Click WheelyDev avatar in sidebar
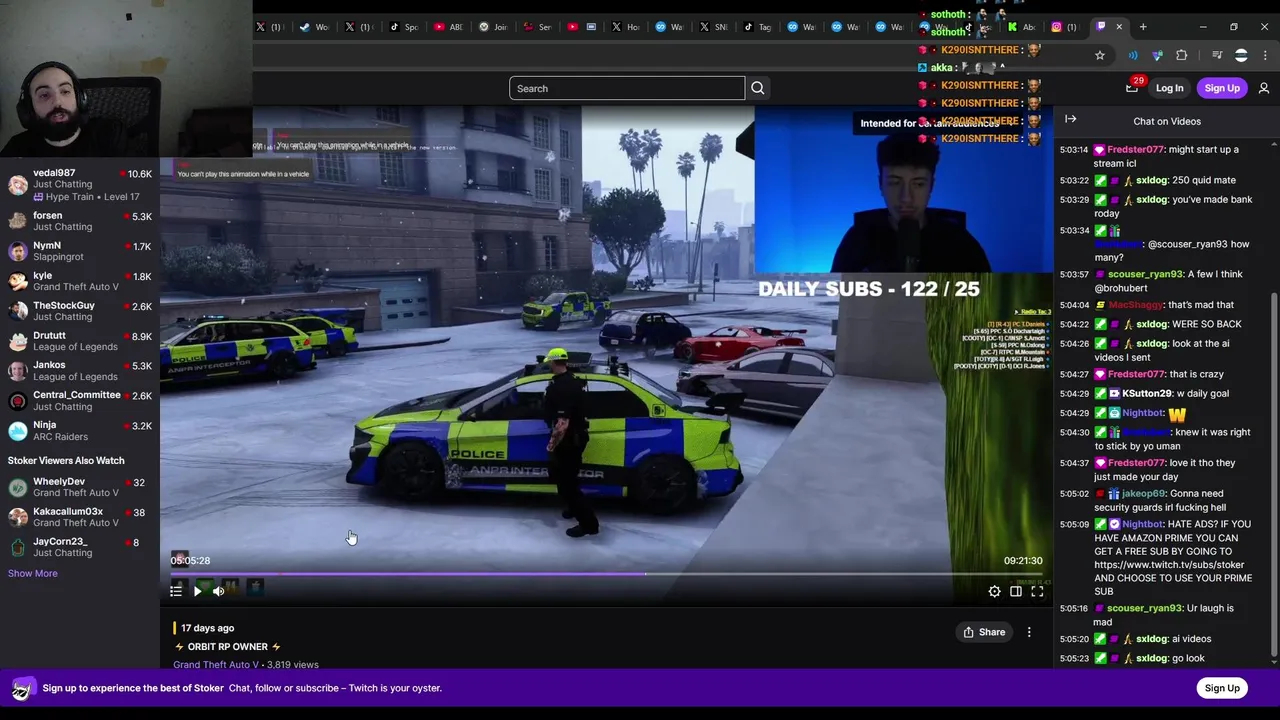Screen dimensions: 1280x720 coord(18,488)
